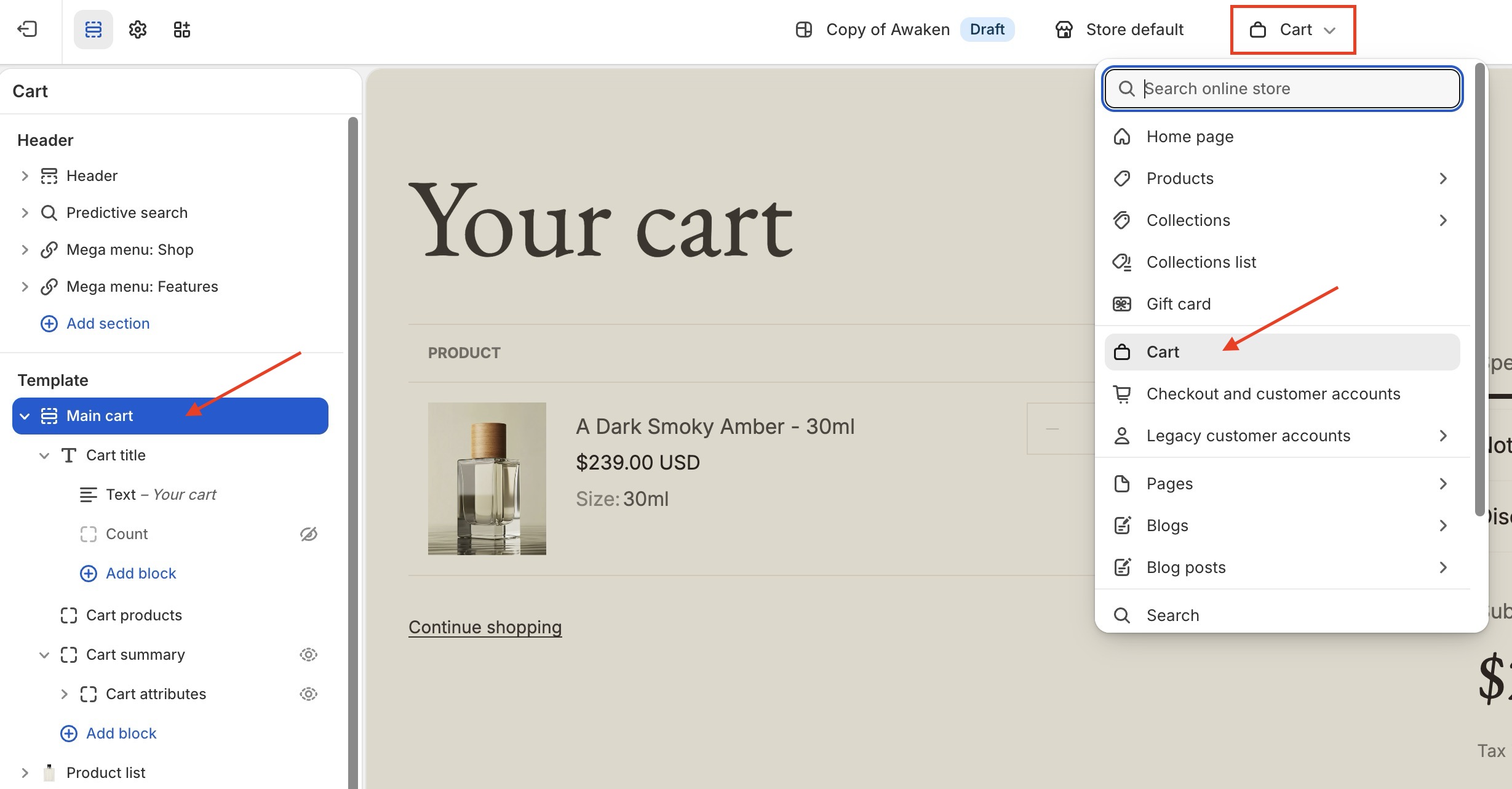Open the App embeds icon
1512x789 pixels.
(x=182, y=29)
